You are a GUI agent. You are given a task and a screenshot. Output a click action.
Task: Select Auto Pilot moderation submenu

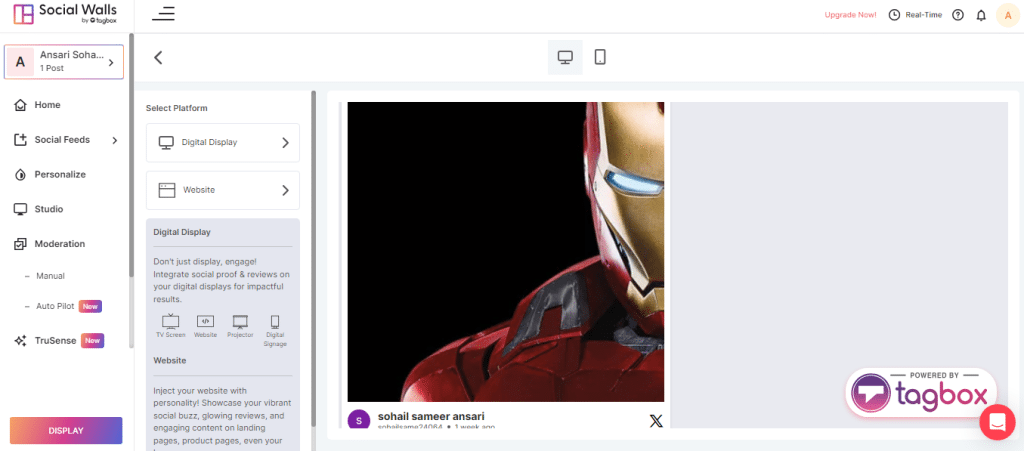coord(55,306)
